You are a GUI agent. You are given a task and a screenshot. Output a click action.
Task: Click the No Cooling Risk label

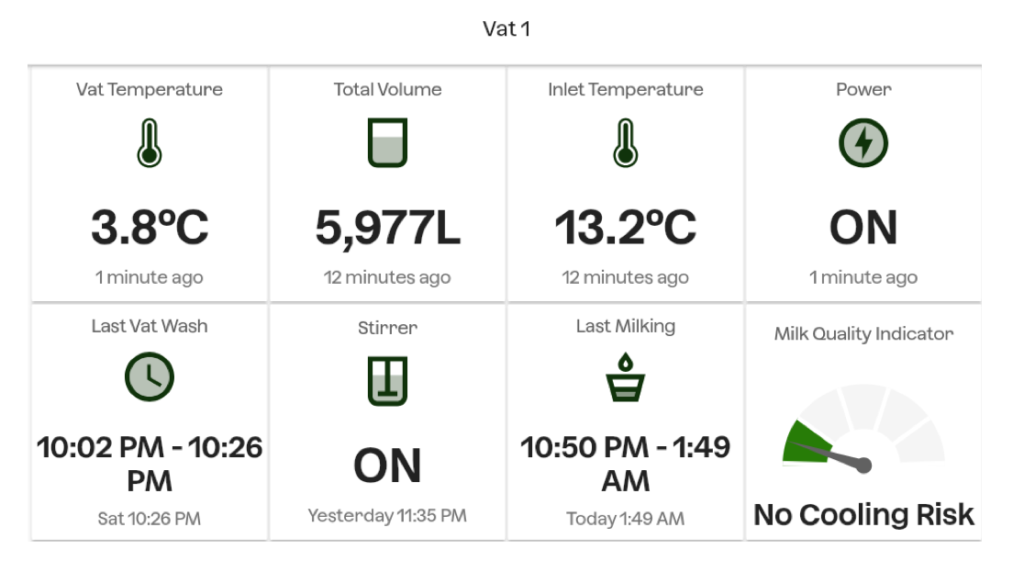863,515
